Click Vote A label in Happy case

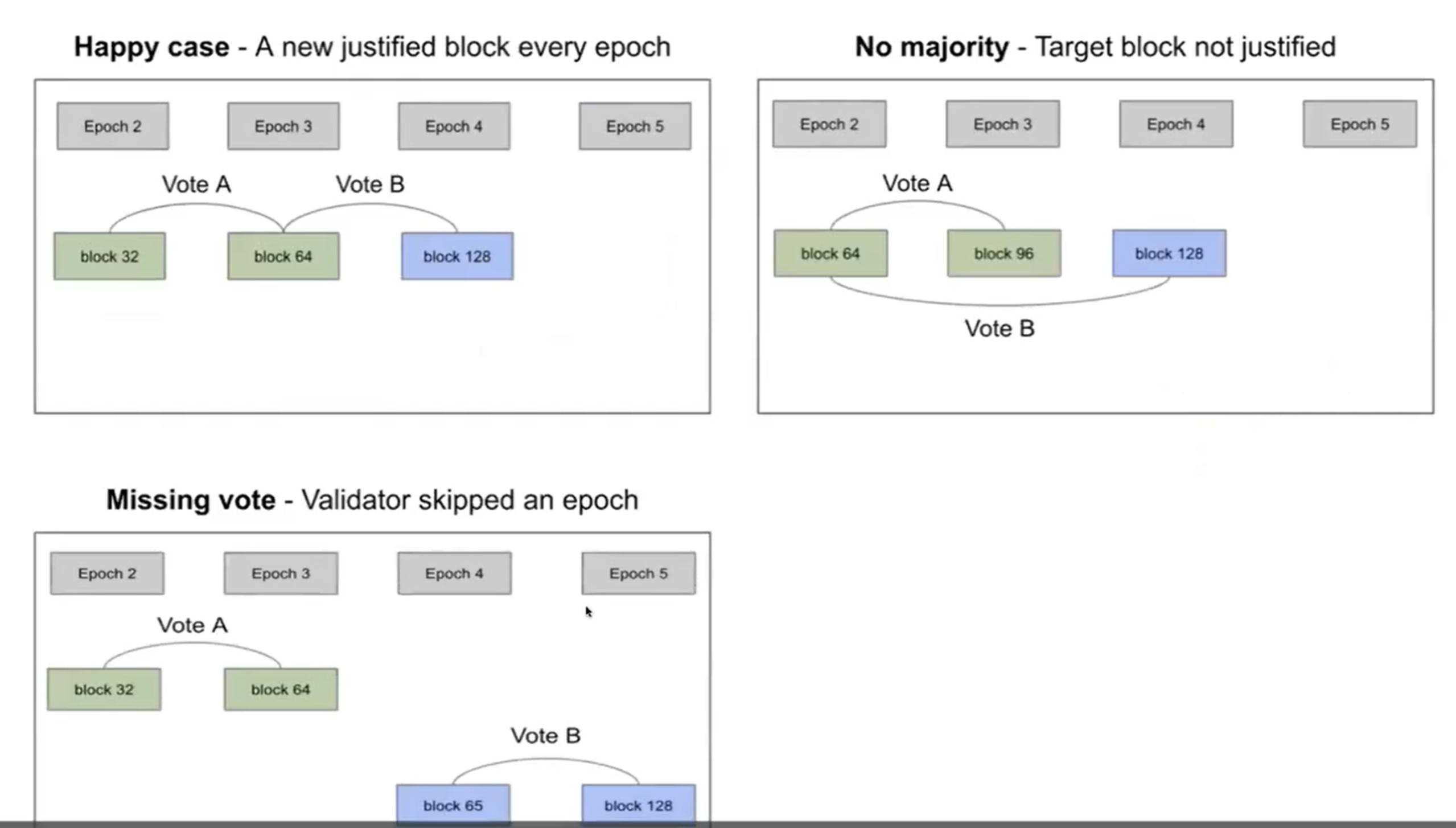click(x=197, y=184)
